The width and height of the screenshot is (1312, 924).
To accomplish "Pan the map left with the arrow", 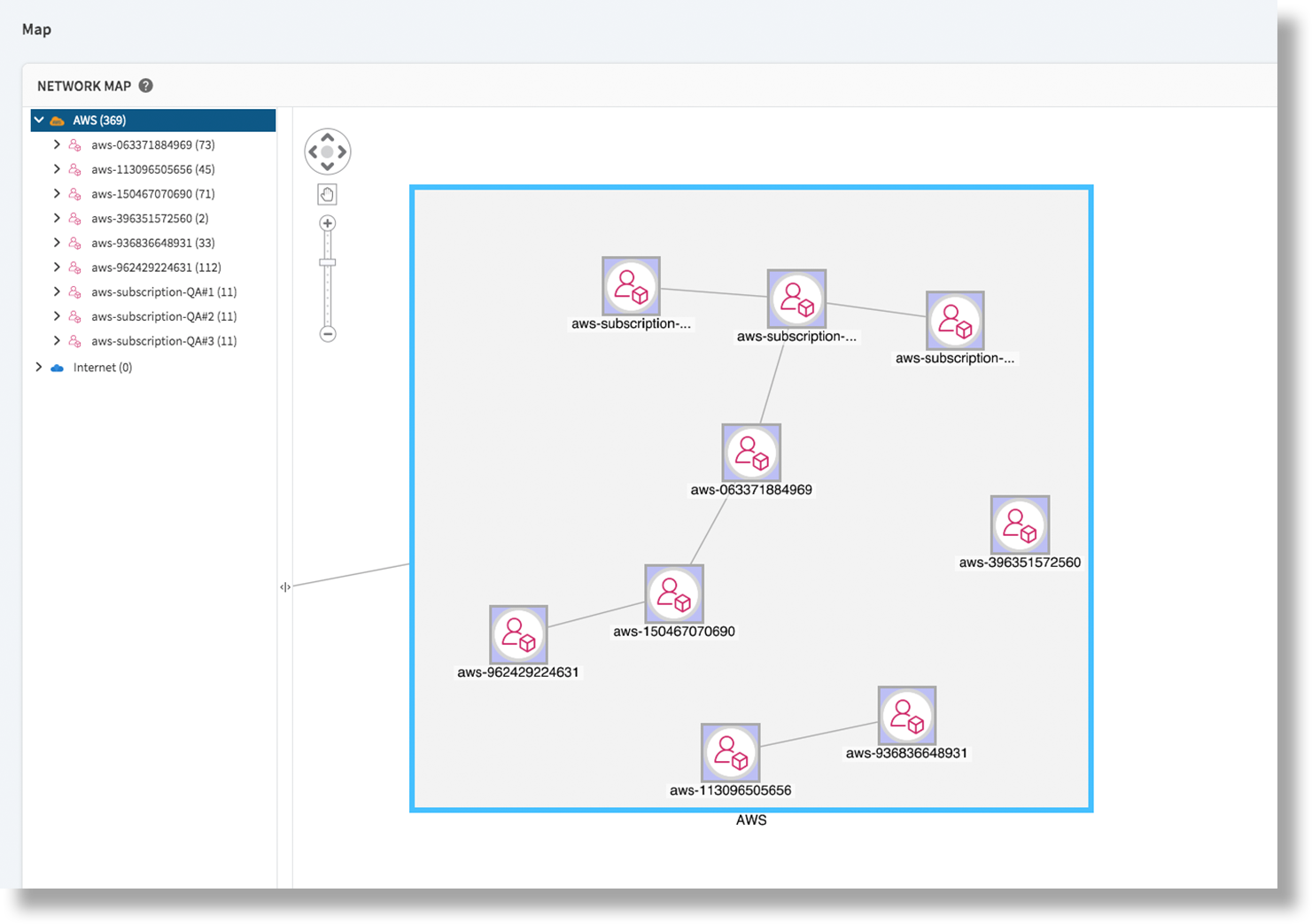I will (x=313, y=152).
